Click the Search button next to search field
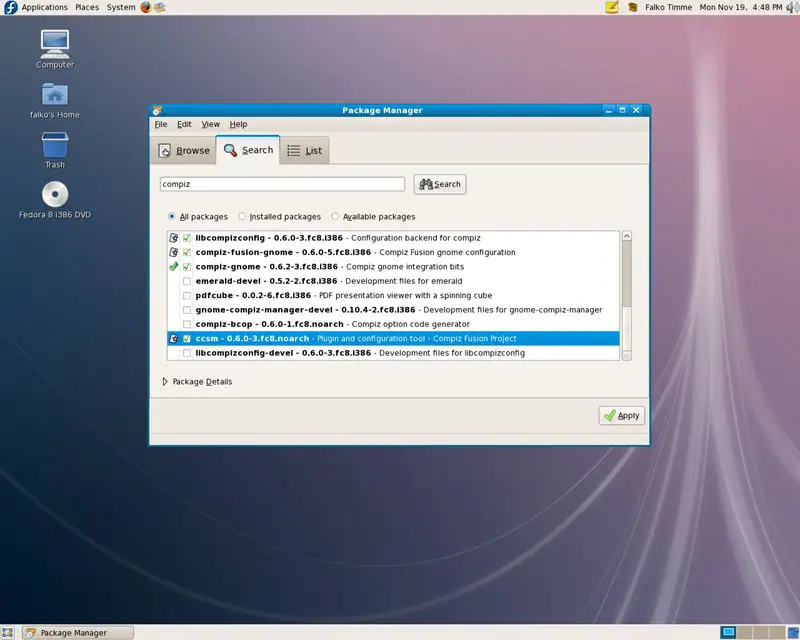The height and width of the screenshot is (640, 800). (x=440, y=184)
